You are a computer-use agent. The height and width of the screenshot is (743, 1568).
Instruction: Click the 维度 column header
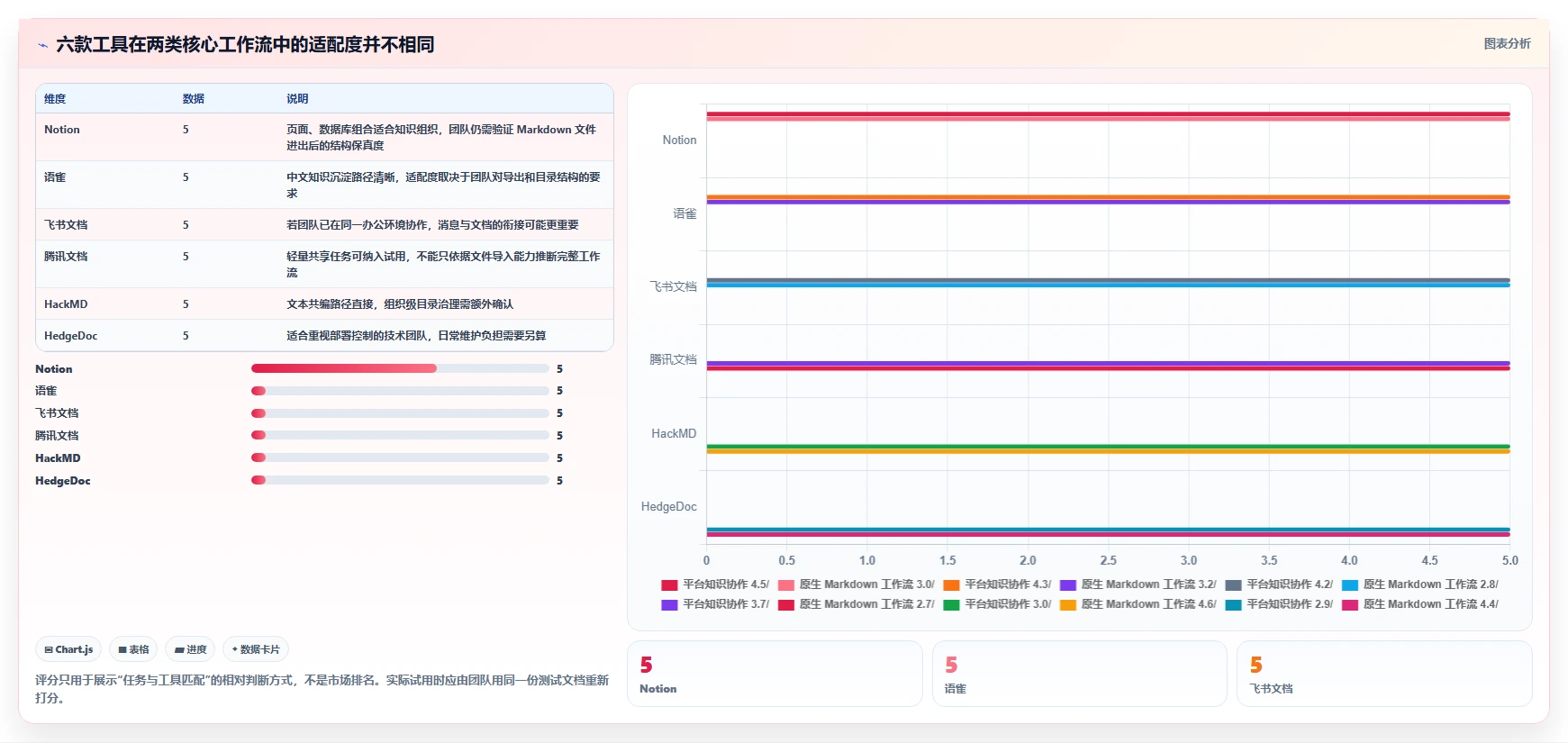[55, 99]
